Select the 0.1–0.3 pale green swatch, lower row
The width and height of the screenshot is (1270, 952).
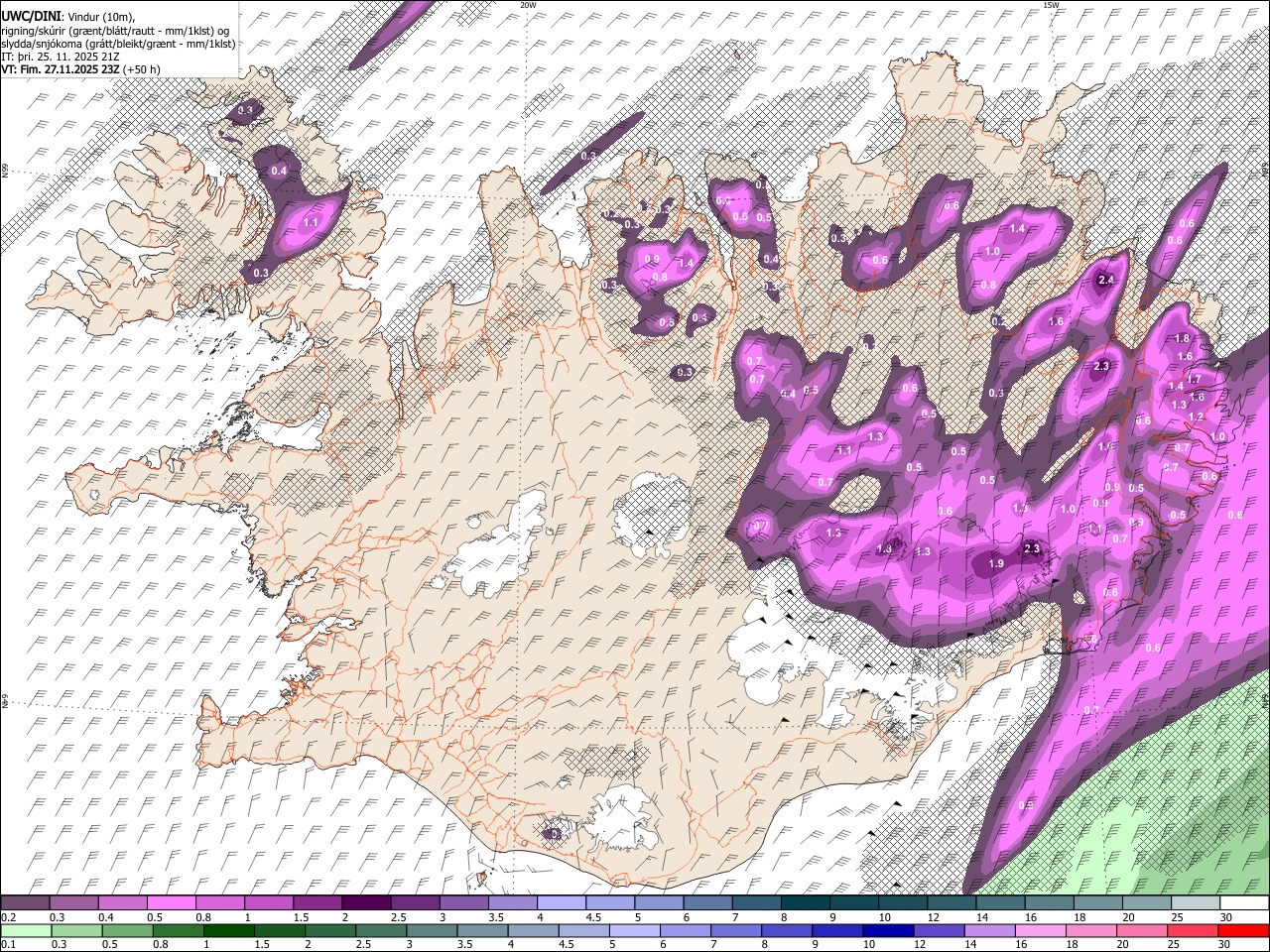tap(26, 930)
